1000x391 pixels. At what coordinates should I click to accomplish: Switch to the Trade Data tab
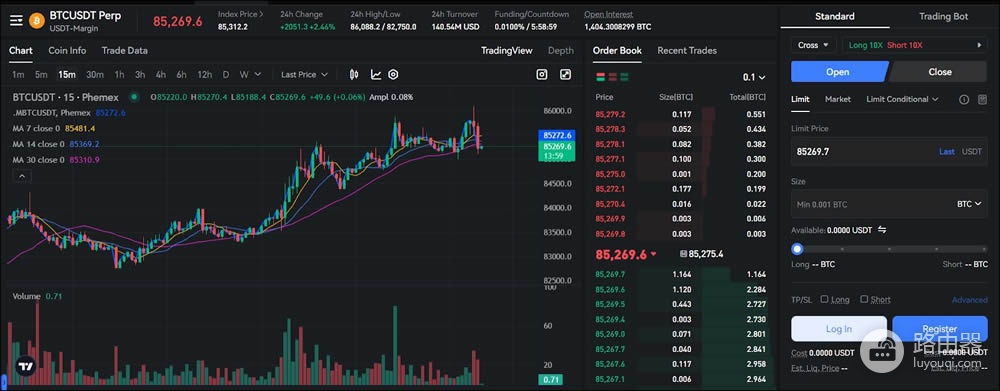[x=124, y=50]
